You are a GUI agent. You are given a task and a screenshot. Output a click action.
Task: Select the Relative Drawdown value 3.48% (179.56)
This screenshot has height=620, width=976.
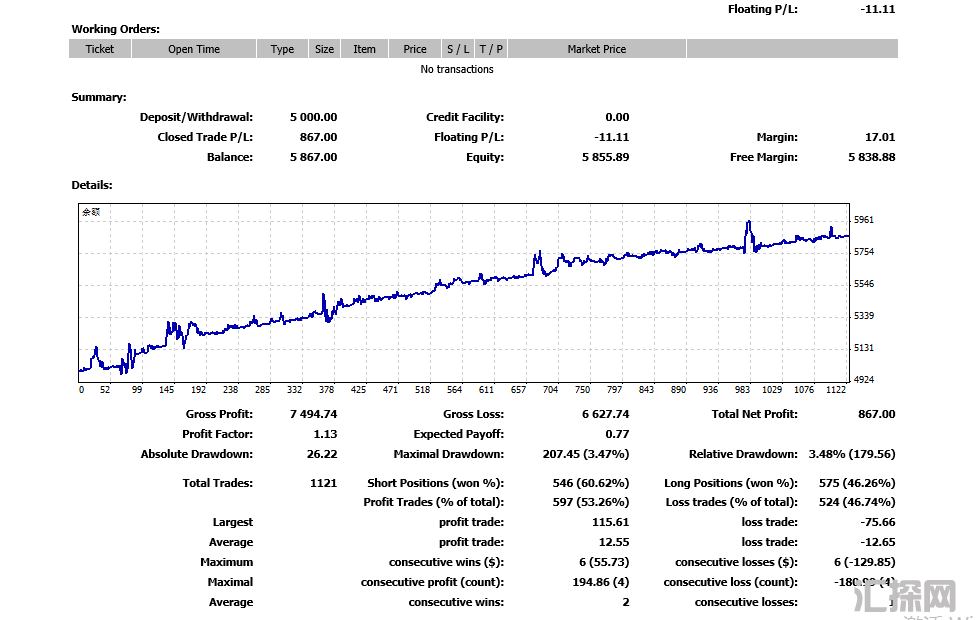pyautogui.click(x=852, y=454)
